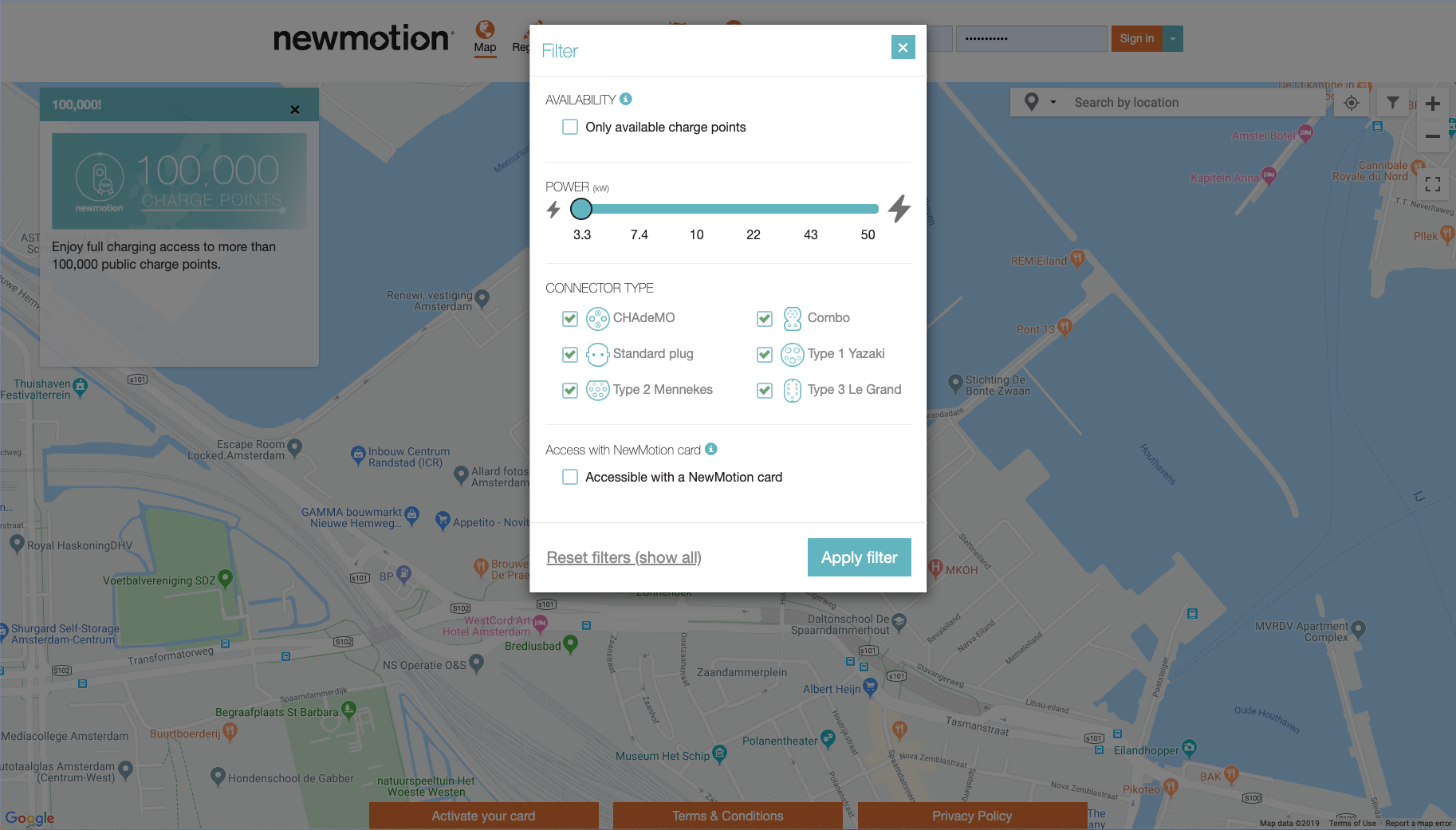
Task: Open the location pin type dropdown
Action: coord(1039,102)
